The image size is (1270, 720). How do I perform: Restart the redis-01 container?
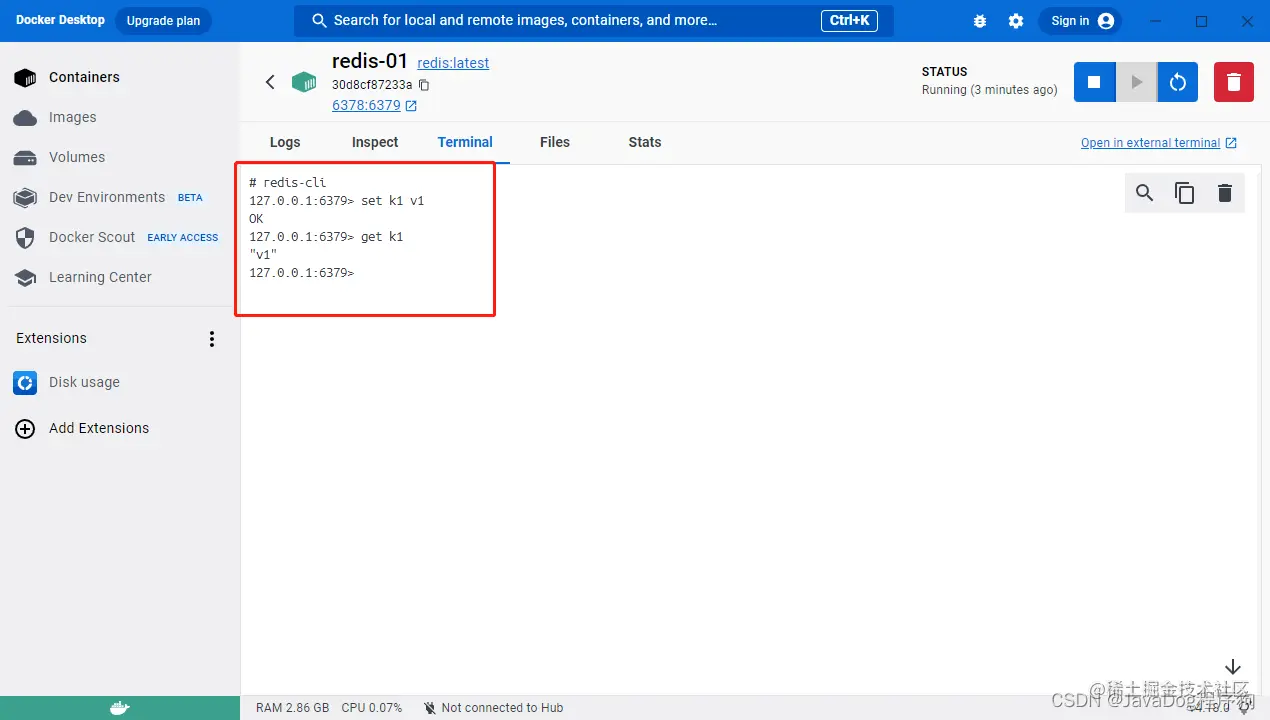(x=1178, y=82)
